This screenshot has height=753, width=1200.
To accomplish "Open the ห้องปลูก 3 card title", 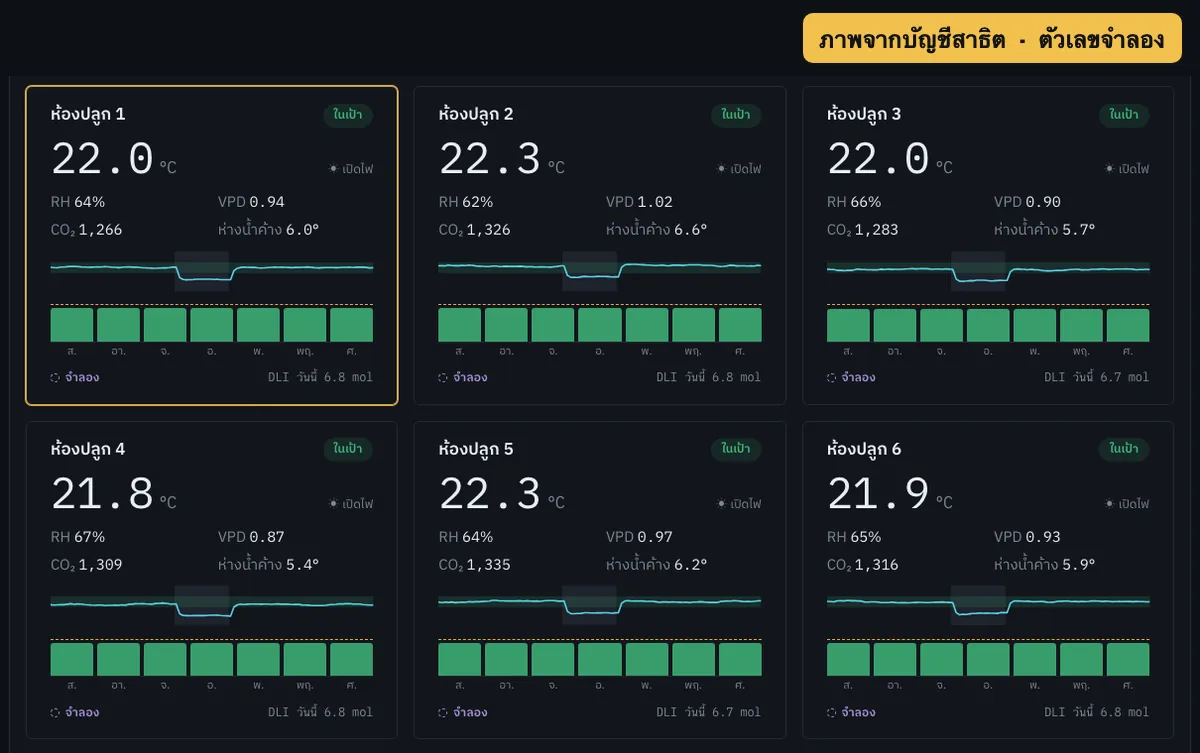I will point(864,114).
